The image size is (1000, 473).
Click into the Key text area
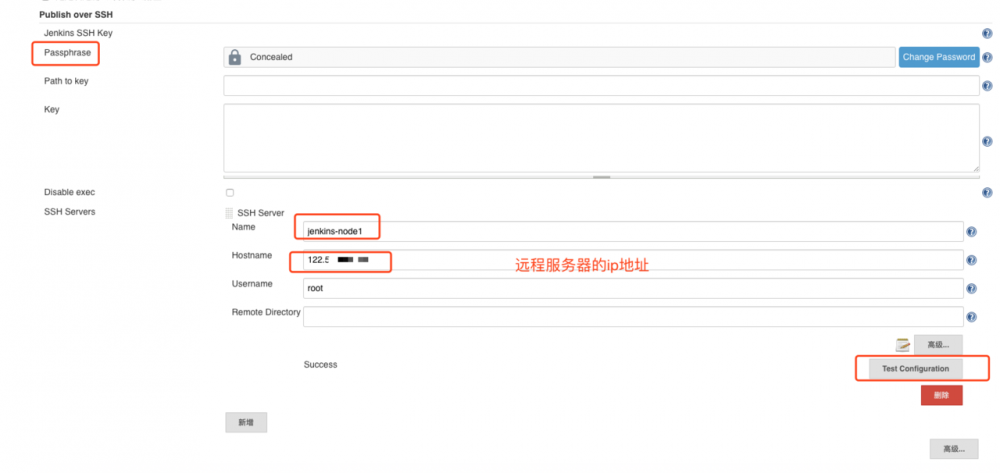point(601,138)
